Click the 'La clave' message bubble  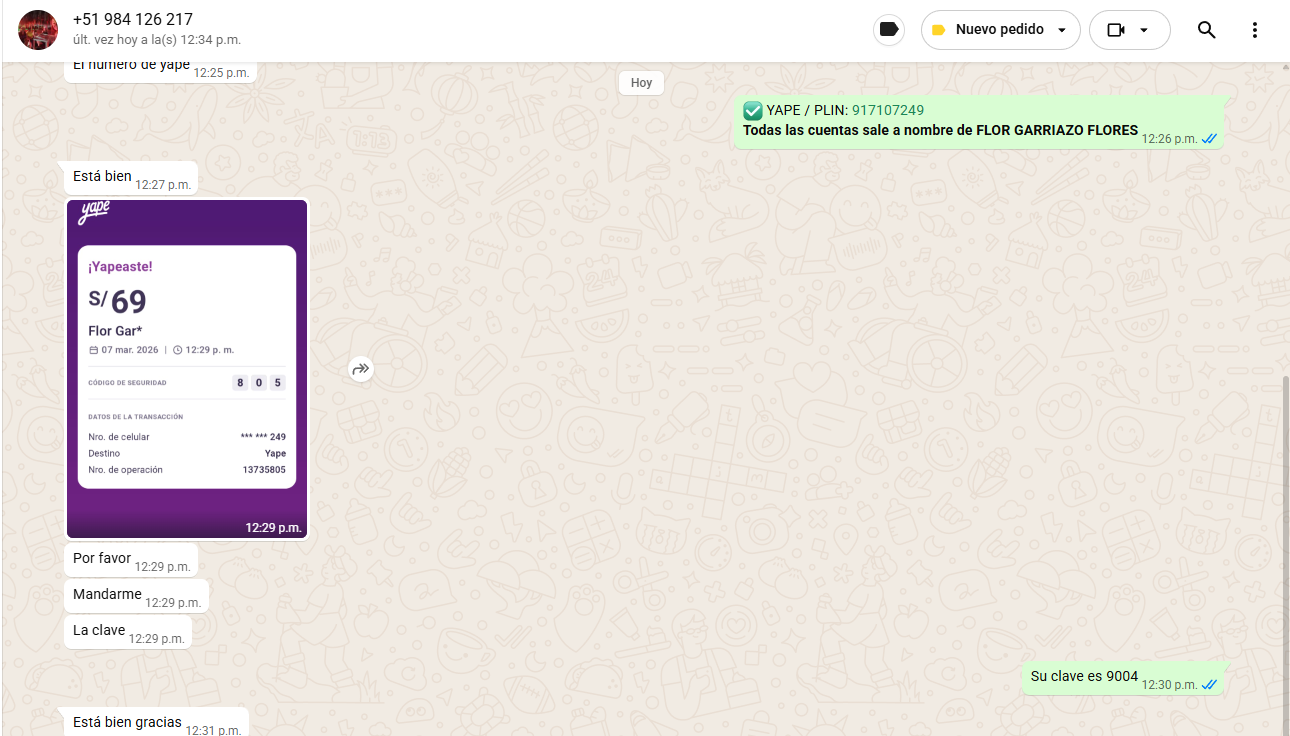(x=99, y=631)
